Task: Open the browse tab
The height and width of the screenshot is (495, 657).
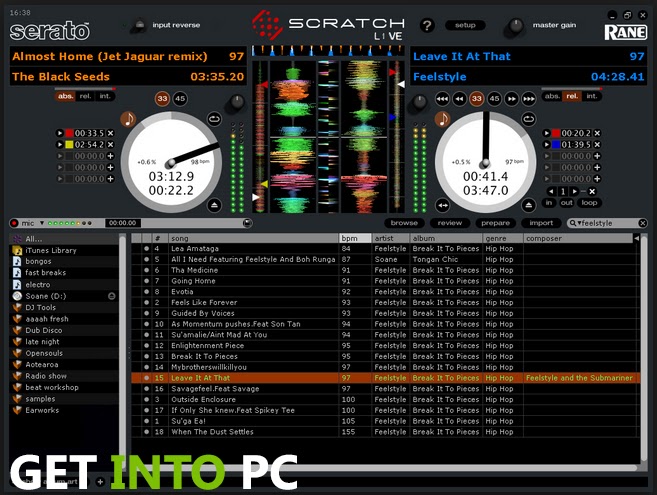Action: [x=404, y=223]
